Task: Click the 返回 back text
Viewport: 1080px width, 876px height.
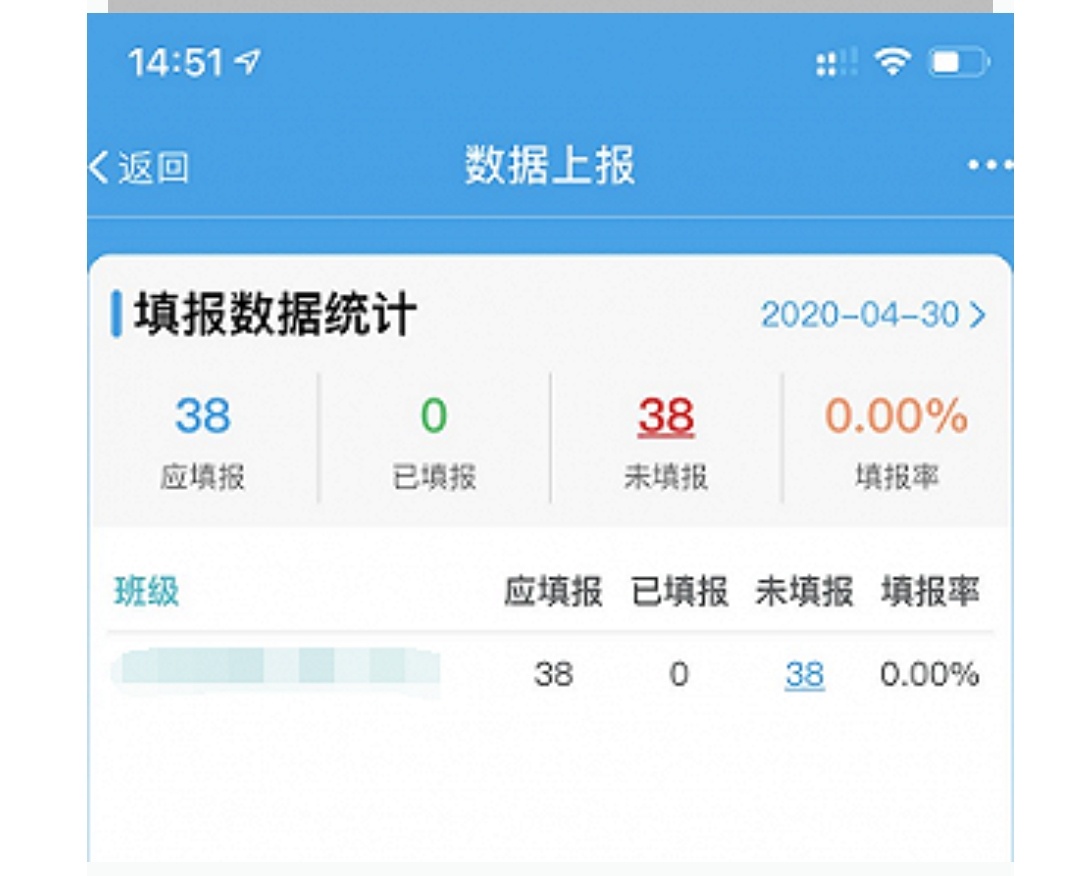Action: tap(153, 167)
